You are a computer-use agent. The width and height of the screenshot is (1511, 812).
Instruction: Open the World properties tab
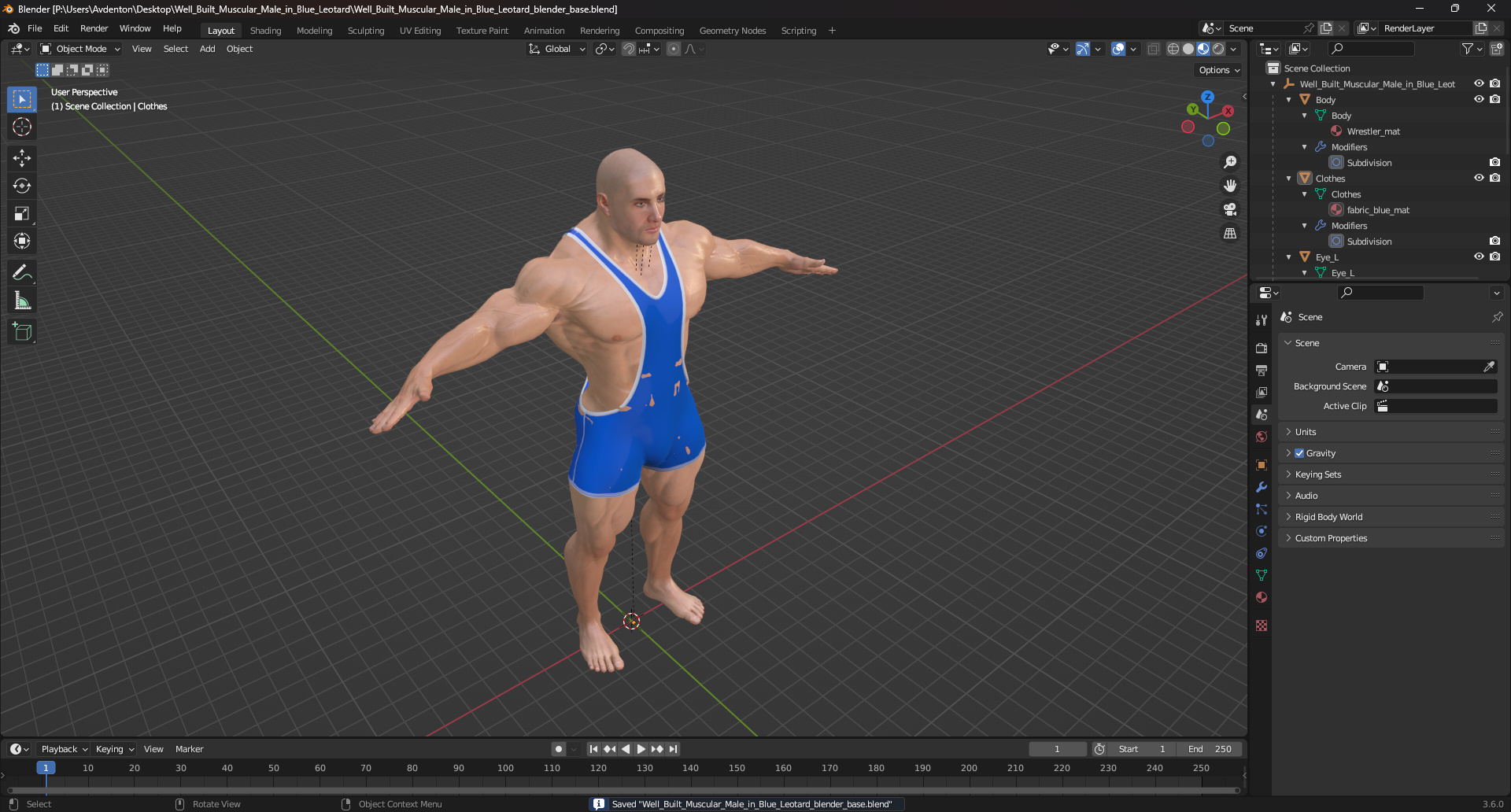pos(1262,437)
